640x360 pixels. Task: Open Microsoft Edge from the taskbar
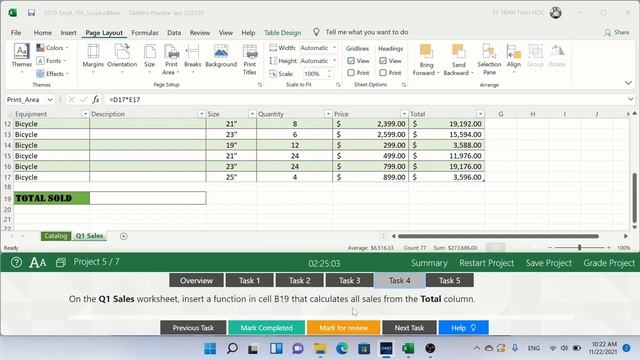click(342, 348)
